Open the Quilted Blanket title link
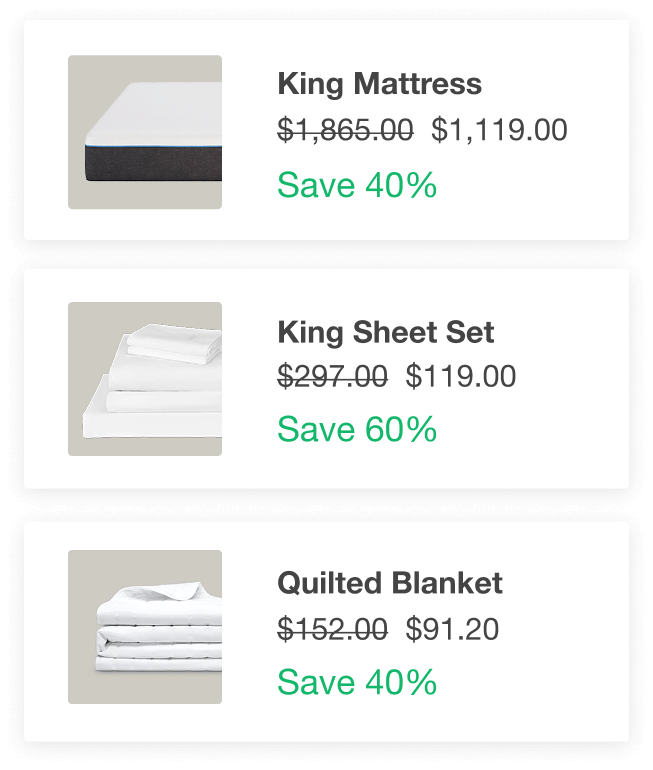 [x=389, y=582]
